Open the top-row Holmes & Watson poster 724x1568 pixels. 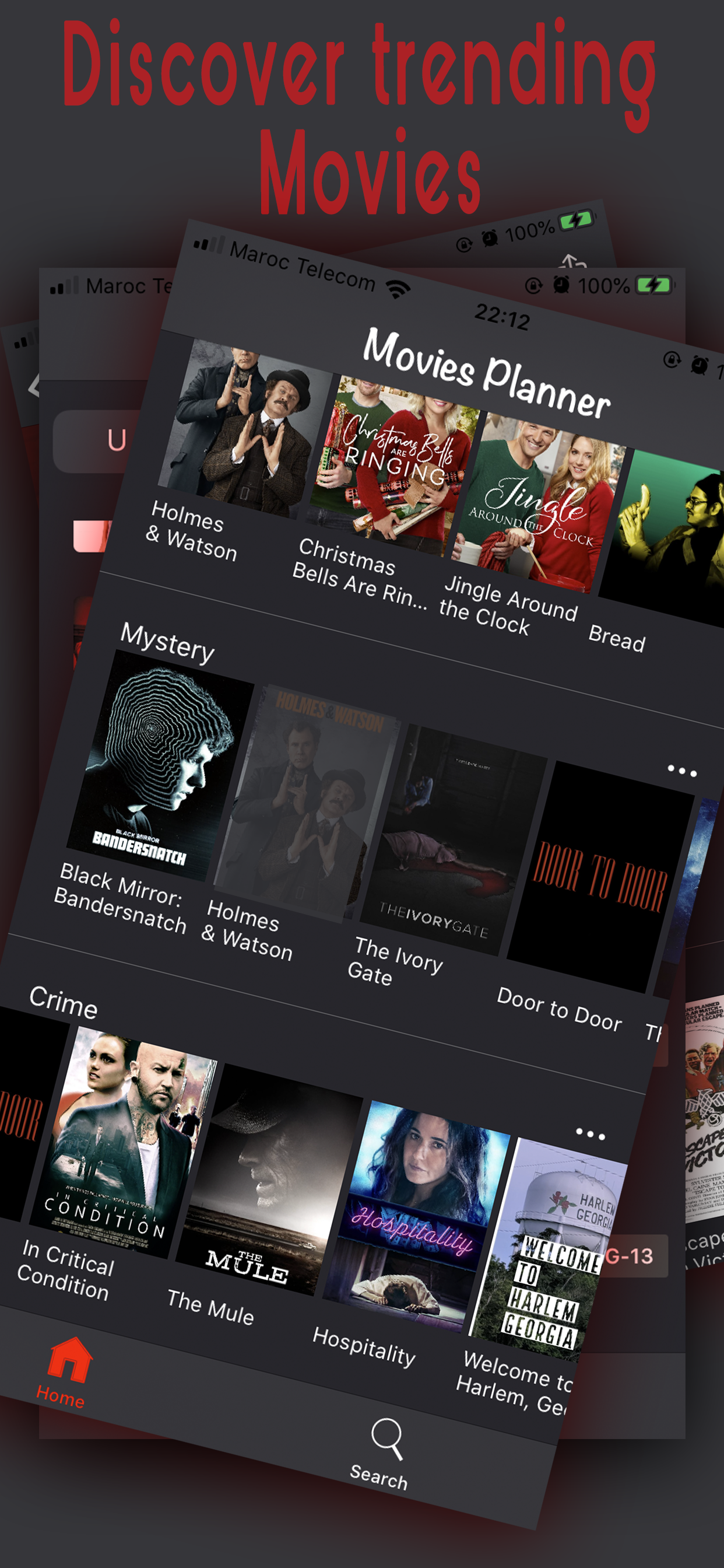[245, 429]
